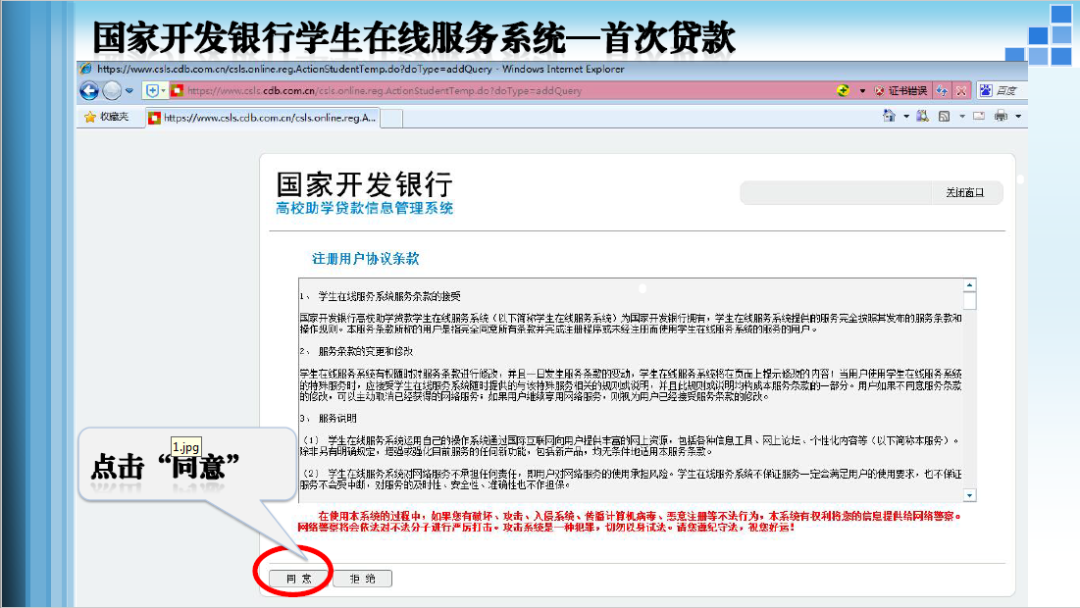Click the 百度 search box
1080x608 pixels.
tap(1010, 90)
